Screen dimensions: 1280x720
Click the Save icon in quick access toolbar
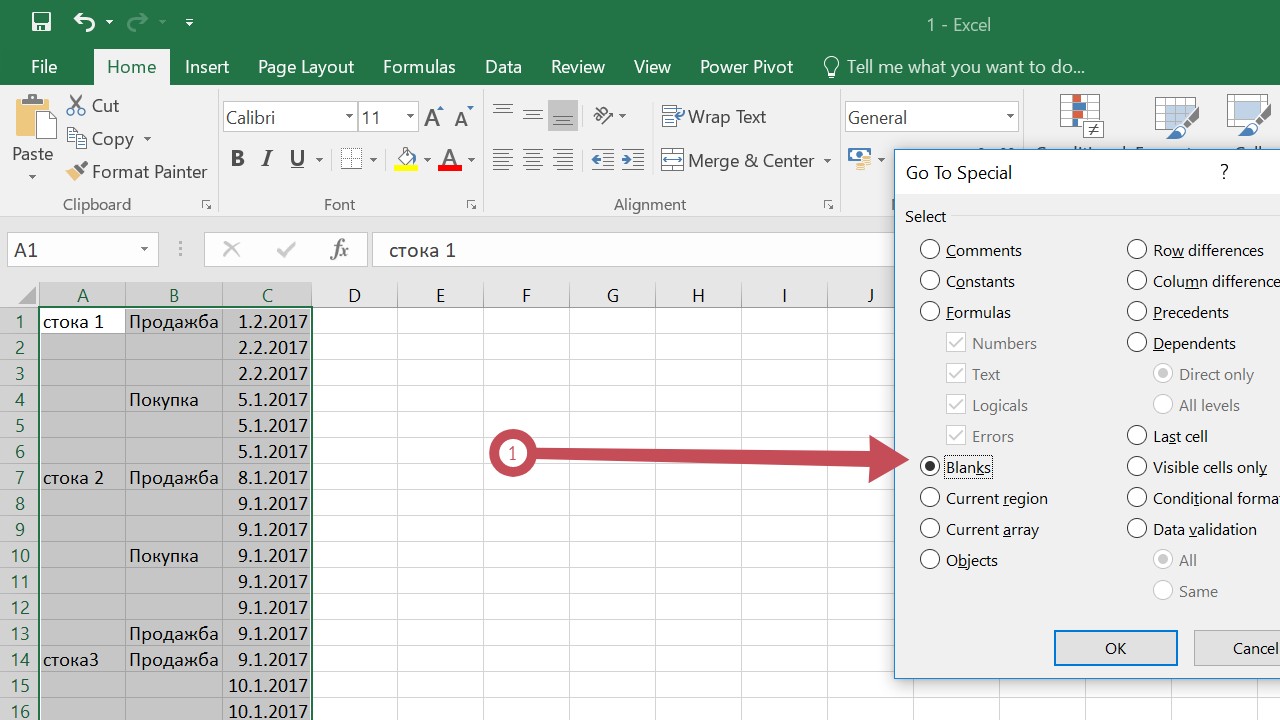(41, 22)
